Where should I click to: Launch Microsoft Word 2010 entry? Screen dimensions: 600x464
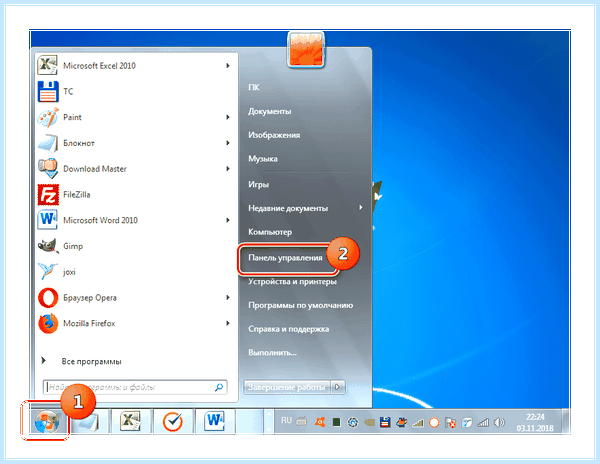(136, 220)
